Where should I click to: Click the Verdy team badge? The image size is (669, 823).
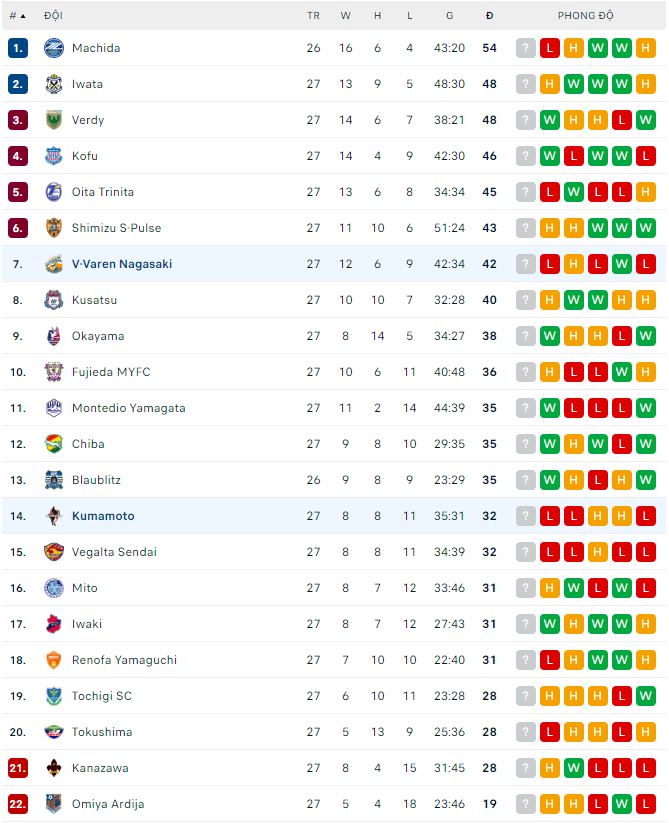coord(54,120)
